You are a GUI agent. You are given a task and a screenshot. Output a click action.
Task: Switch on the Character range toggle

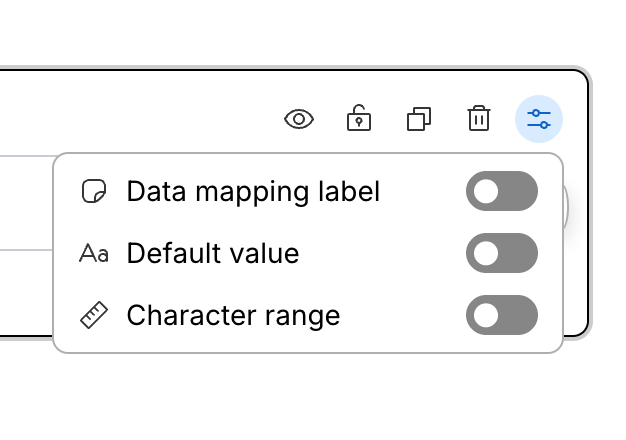[501, 316]
